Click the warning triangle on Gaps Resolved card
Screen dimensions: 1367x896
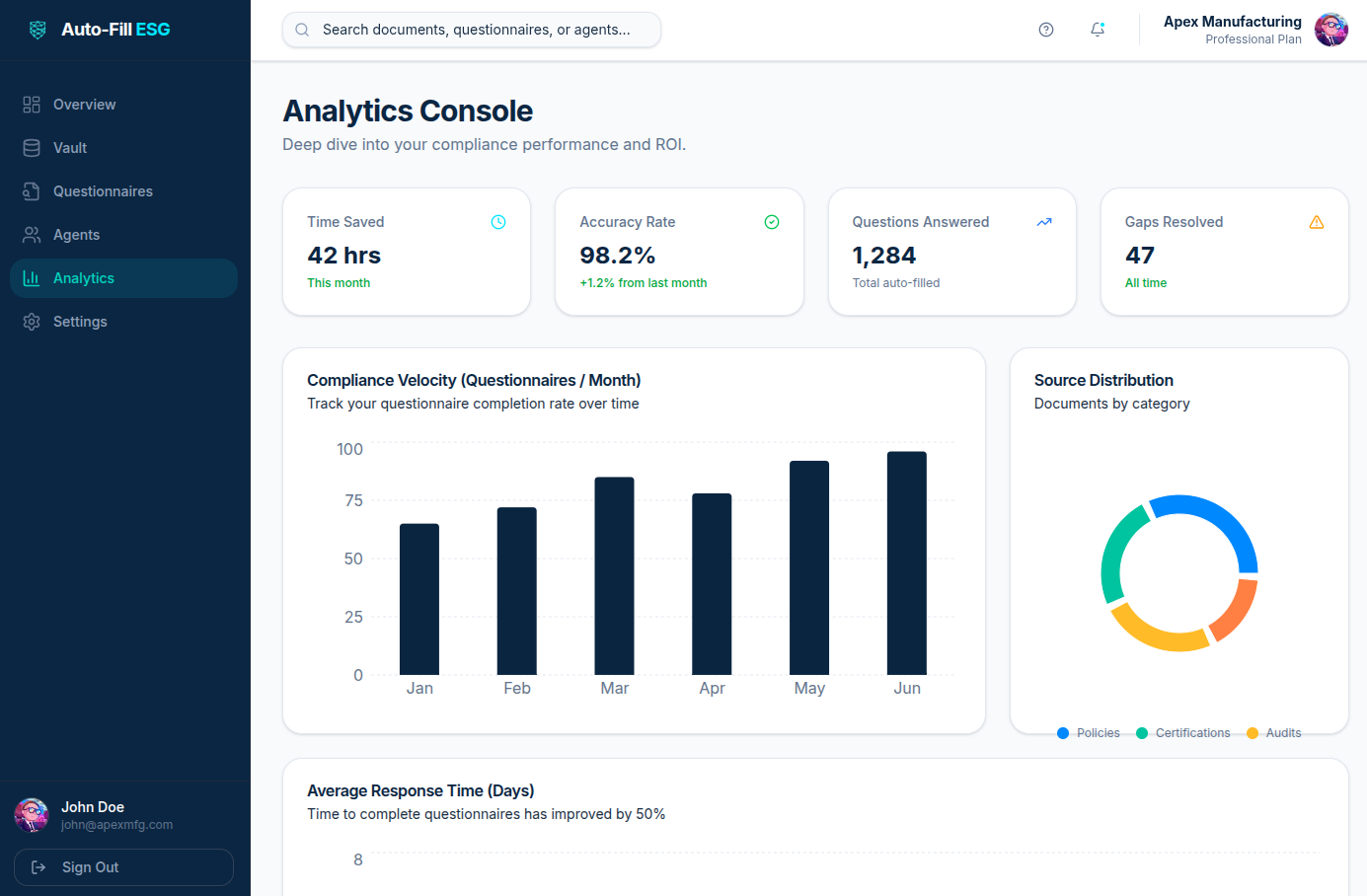pyautogui.click(x=1317, y=222)
